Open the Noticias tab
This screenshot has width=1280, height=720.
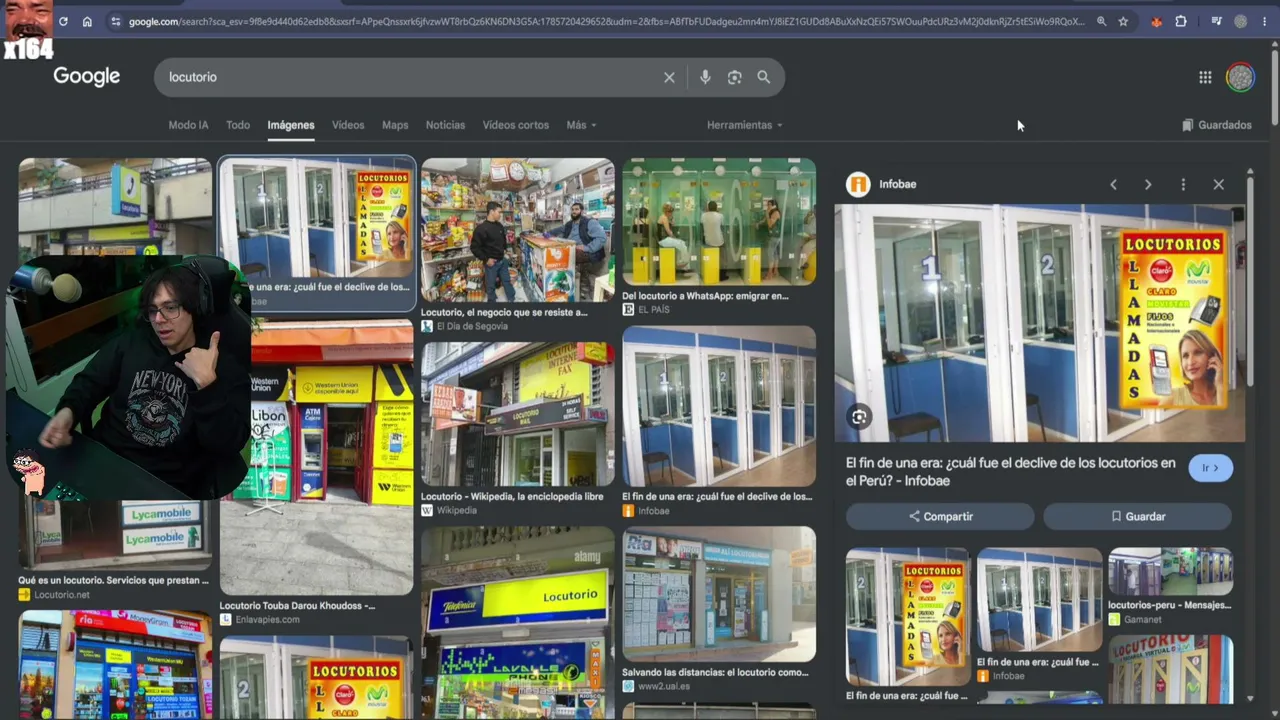coord(445,125)
